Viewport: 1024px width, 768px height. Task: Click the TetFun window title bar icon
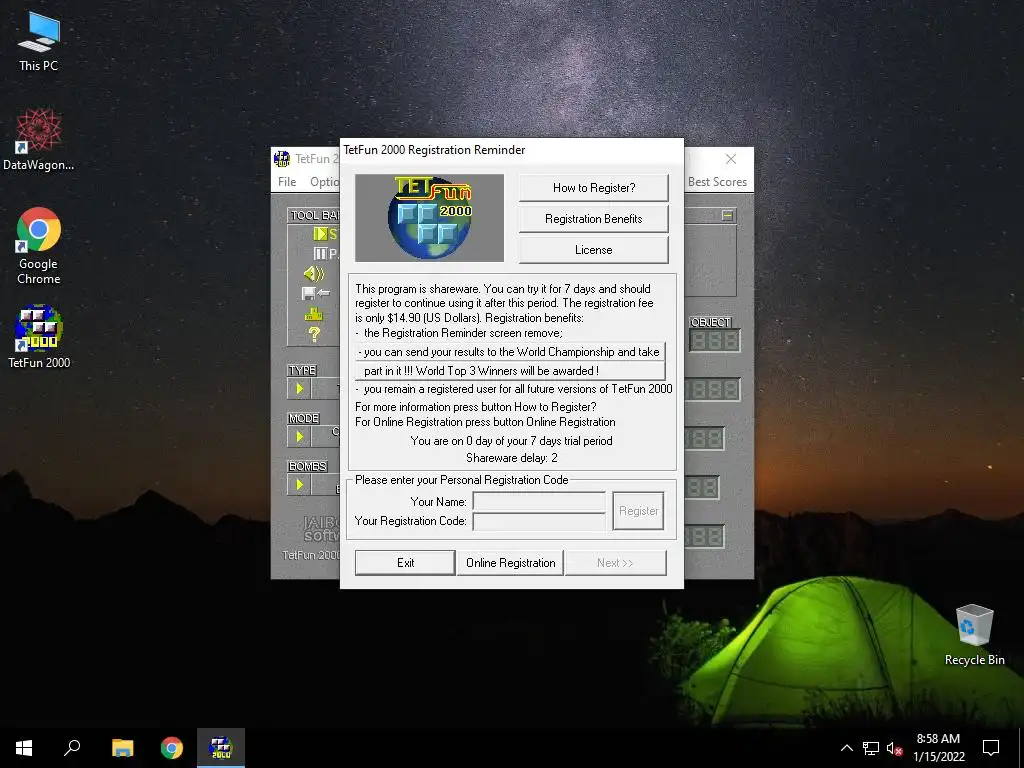tap(282, 159)
